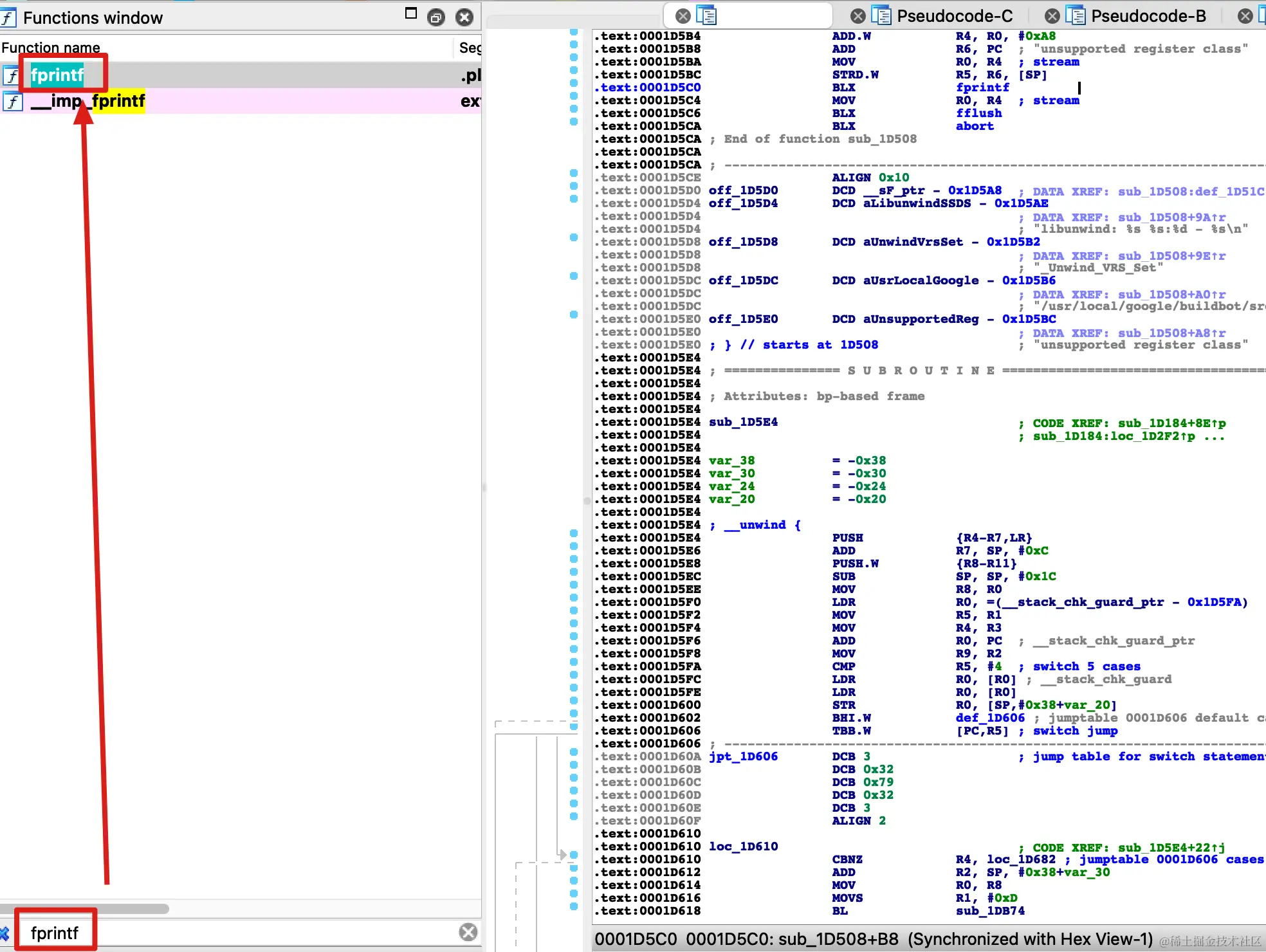This screenshot has height=952, width=1266.
Task: Maximize the Functions window square icon
Action: pos(411,14)
